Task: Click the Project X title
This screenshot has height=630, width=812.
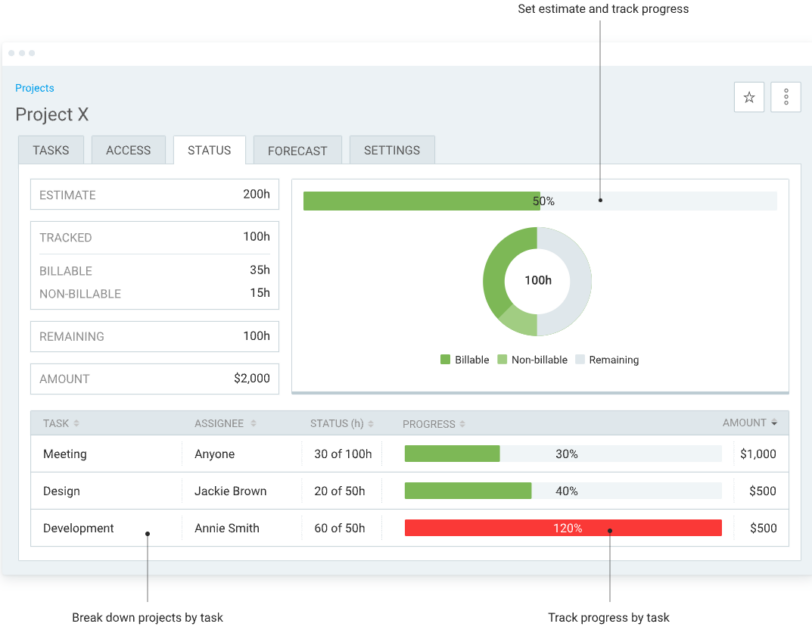Action: click(51, 114)
